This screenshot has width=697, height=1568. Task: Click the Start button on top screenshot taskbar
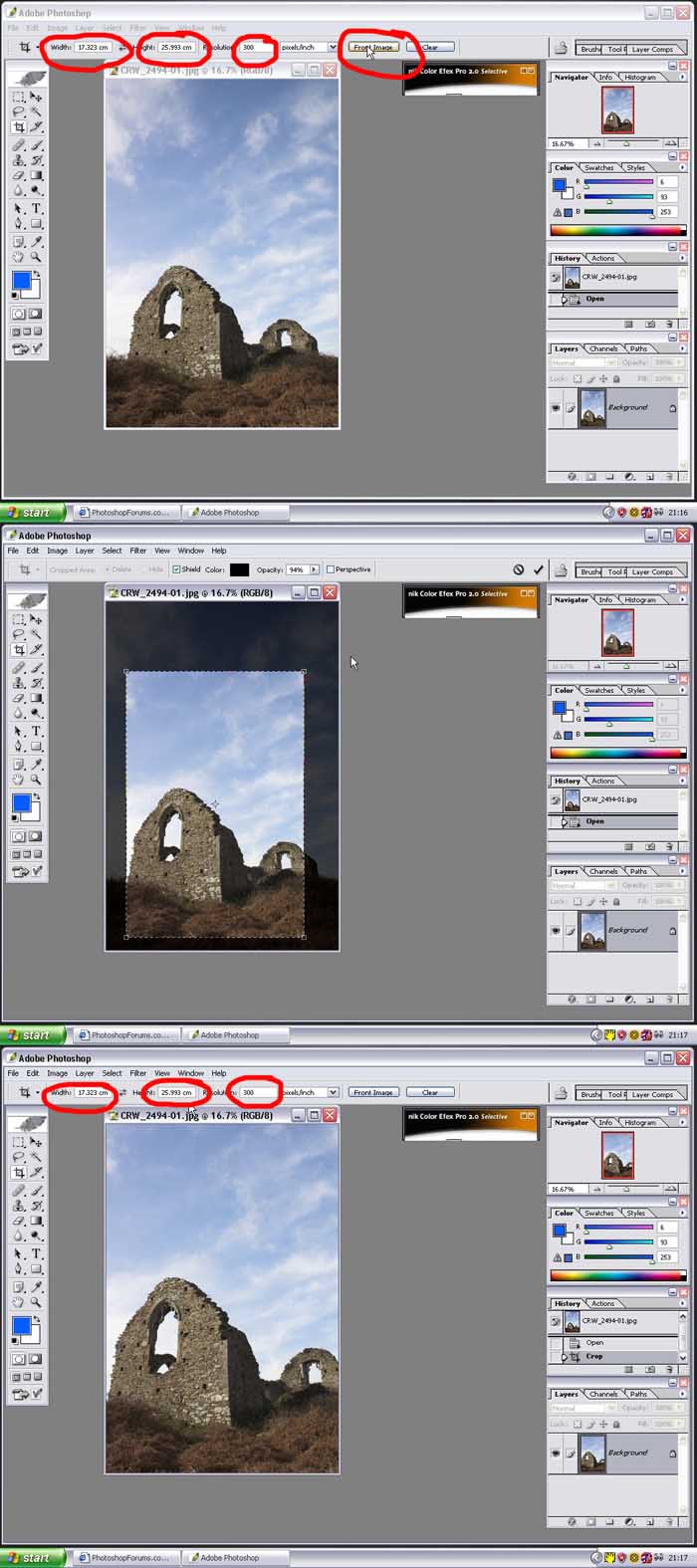pyautogui.click(x=33, y=513)
